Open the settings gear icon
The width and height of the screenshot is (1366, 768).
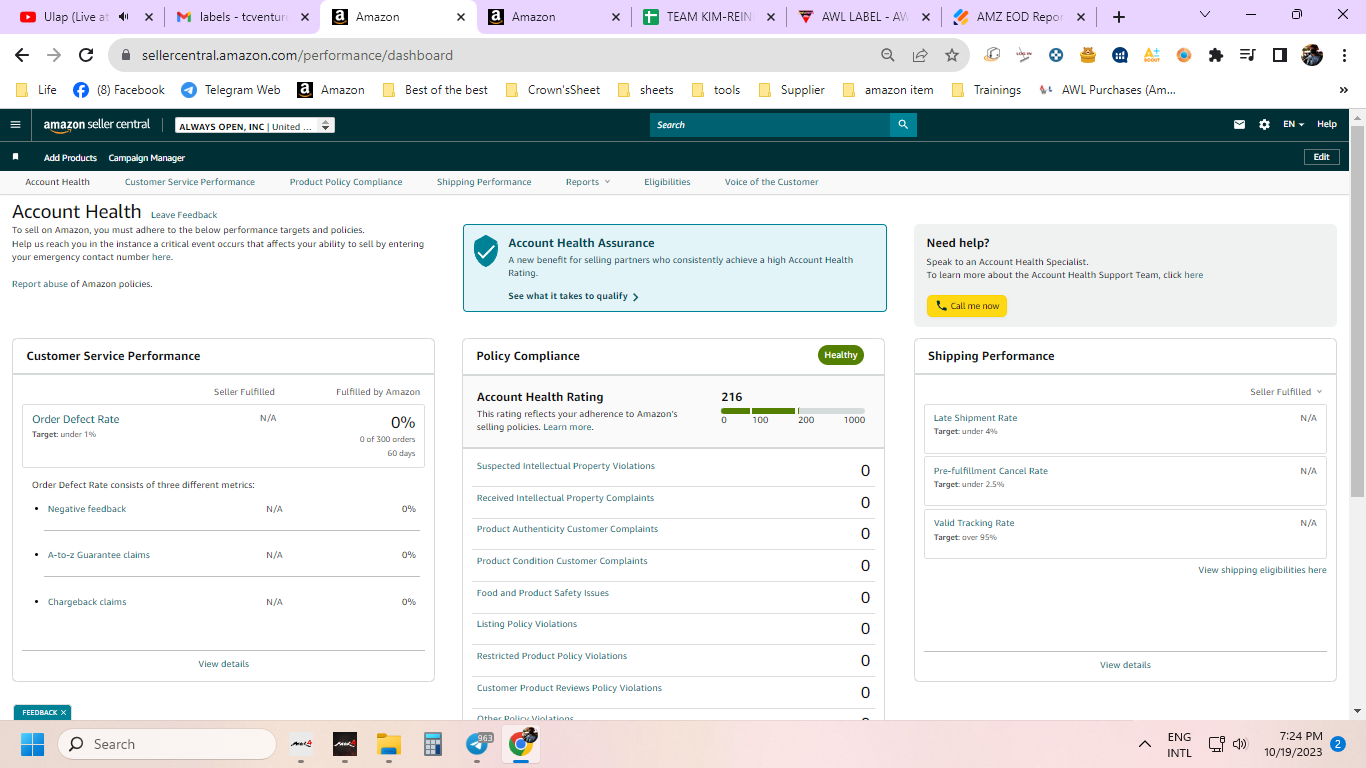1265,125
